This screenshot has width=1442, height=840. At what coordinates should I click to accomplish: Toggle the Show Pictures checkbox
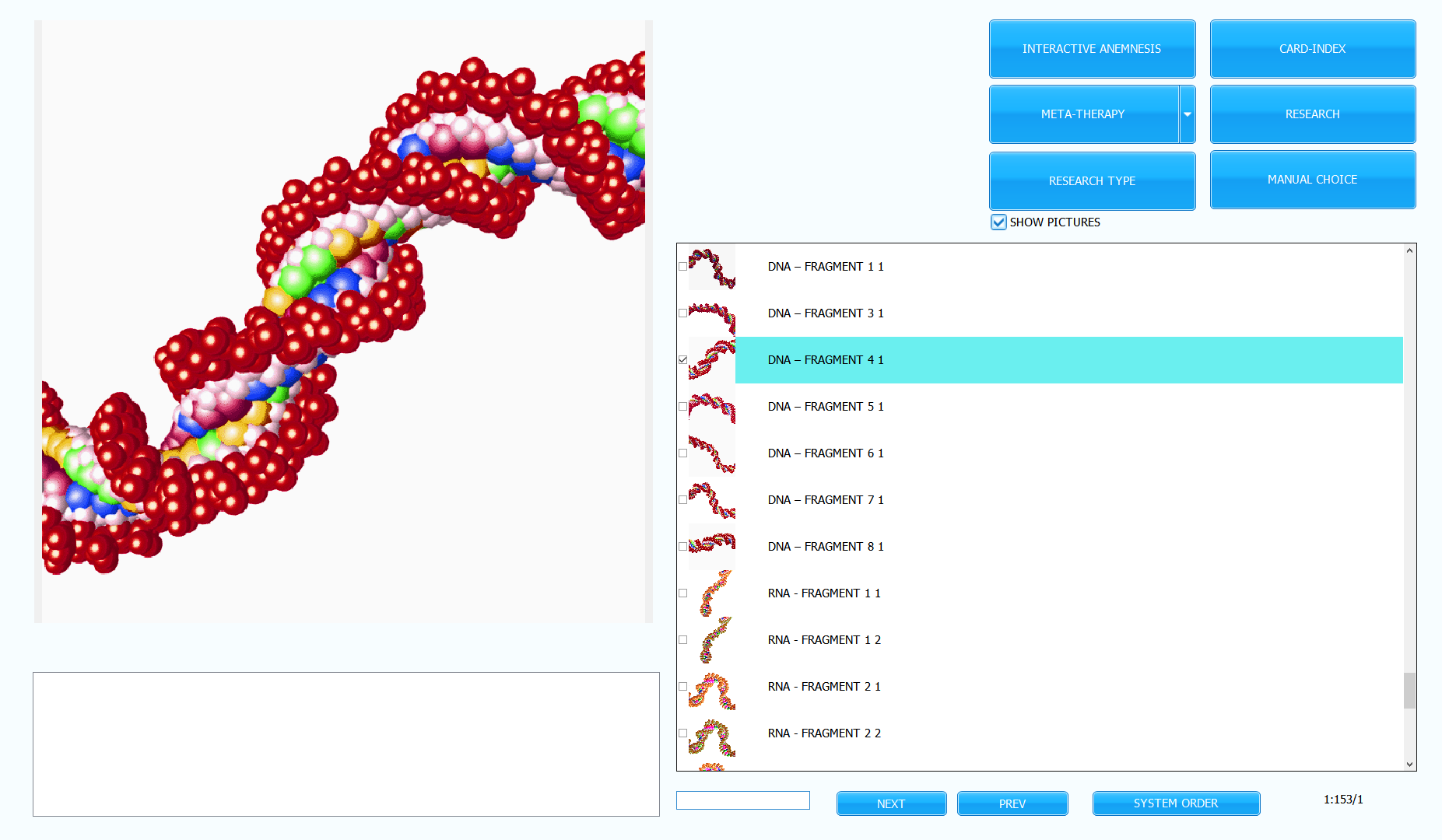pos(998,222)
